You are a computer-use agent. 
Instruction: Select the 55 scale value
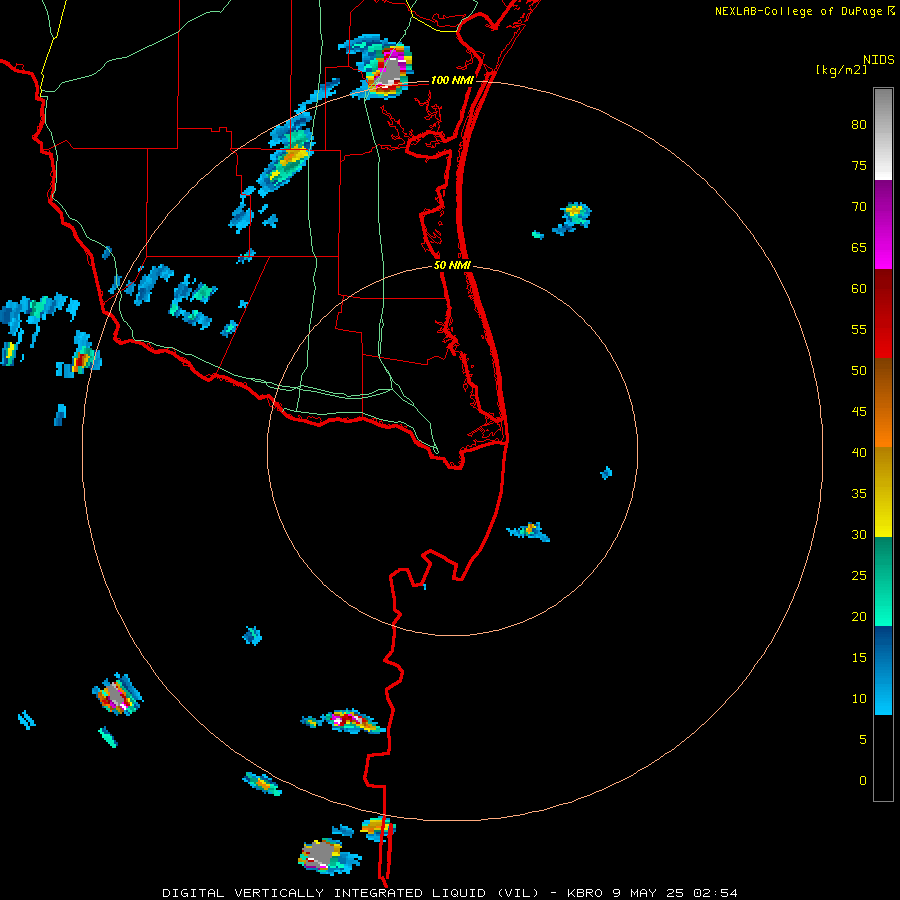[x=859, y=329]
